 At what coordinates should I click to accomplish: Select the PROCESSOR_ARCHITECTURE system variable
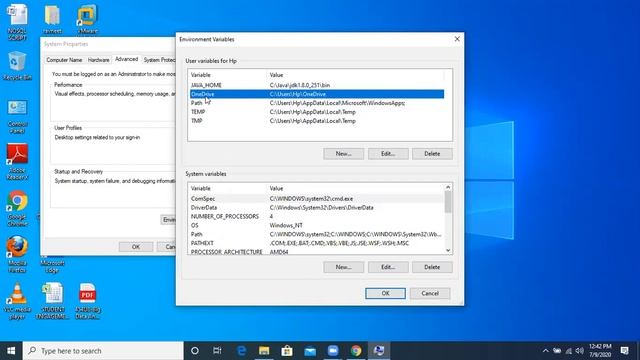[317, 251]
